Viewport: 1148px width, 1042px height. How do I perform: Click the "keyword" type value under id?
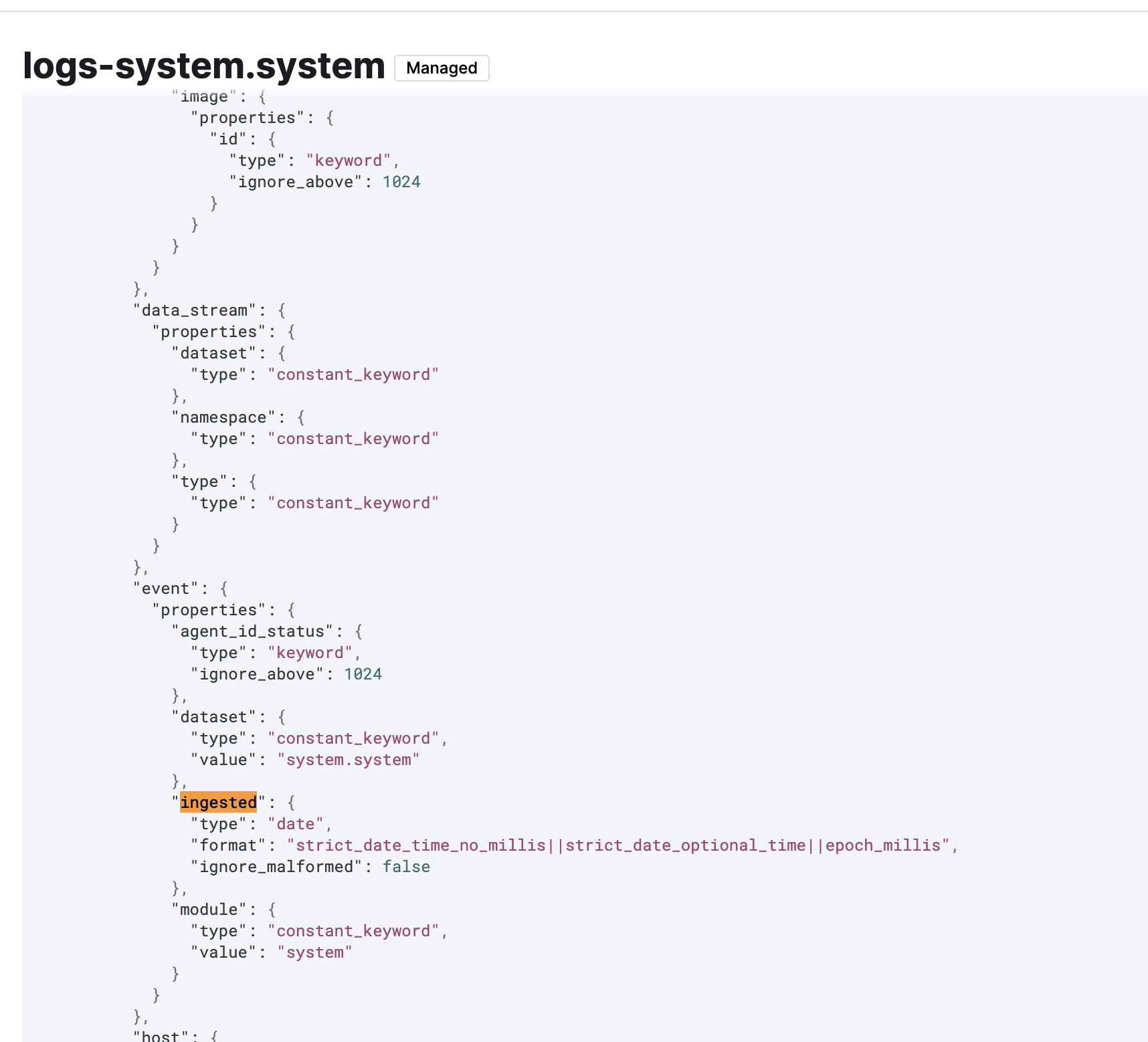tap(349, 161)
